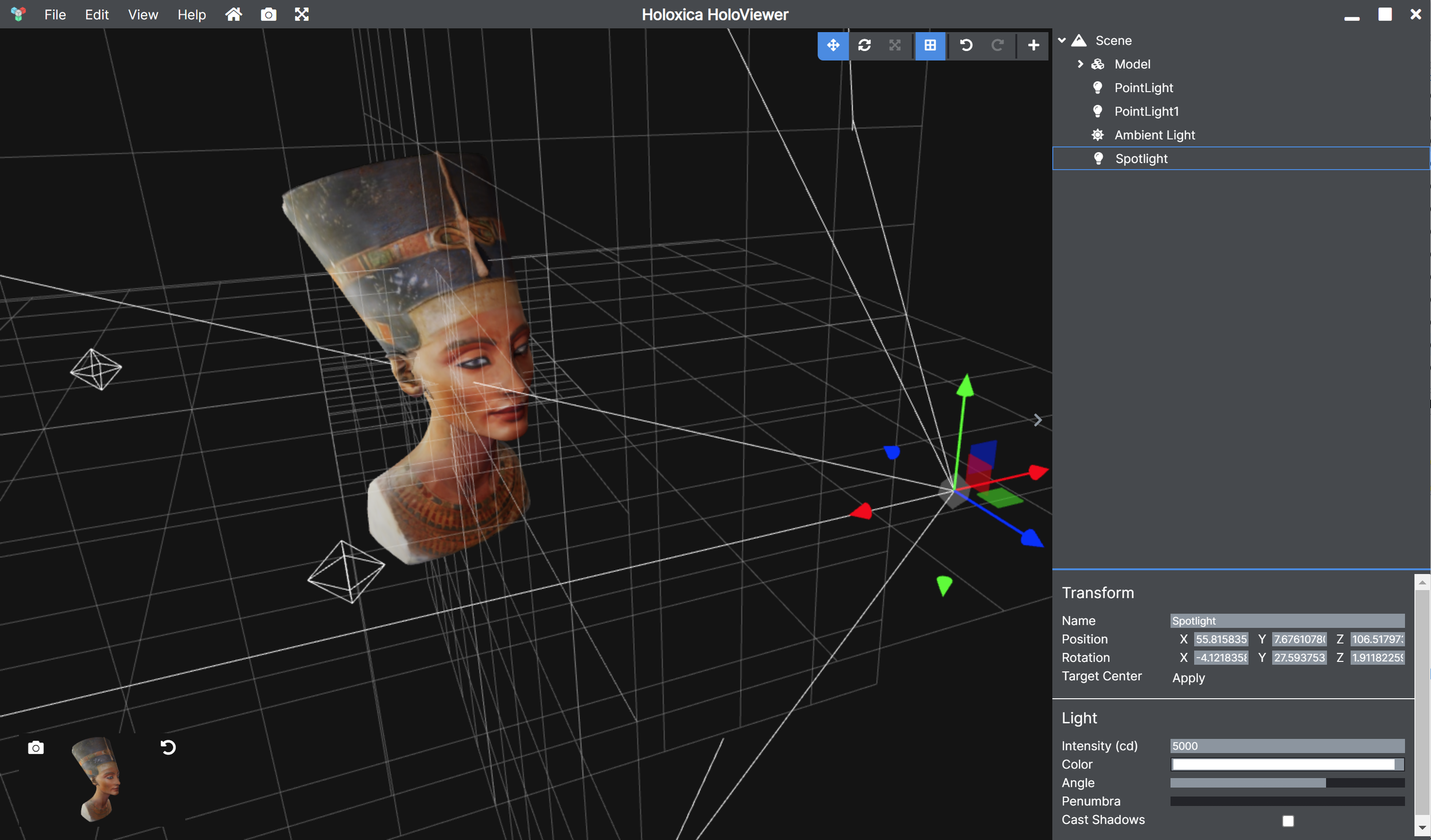Click the Nefertiti preview thumbnail
The width and height of the screenshot is (1431, 840).
[97, 779]
